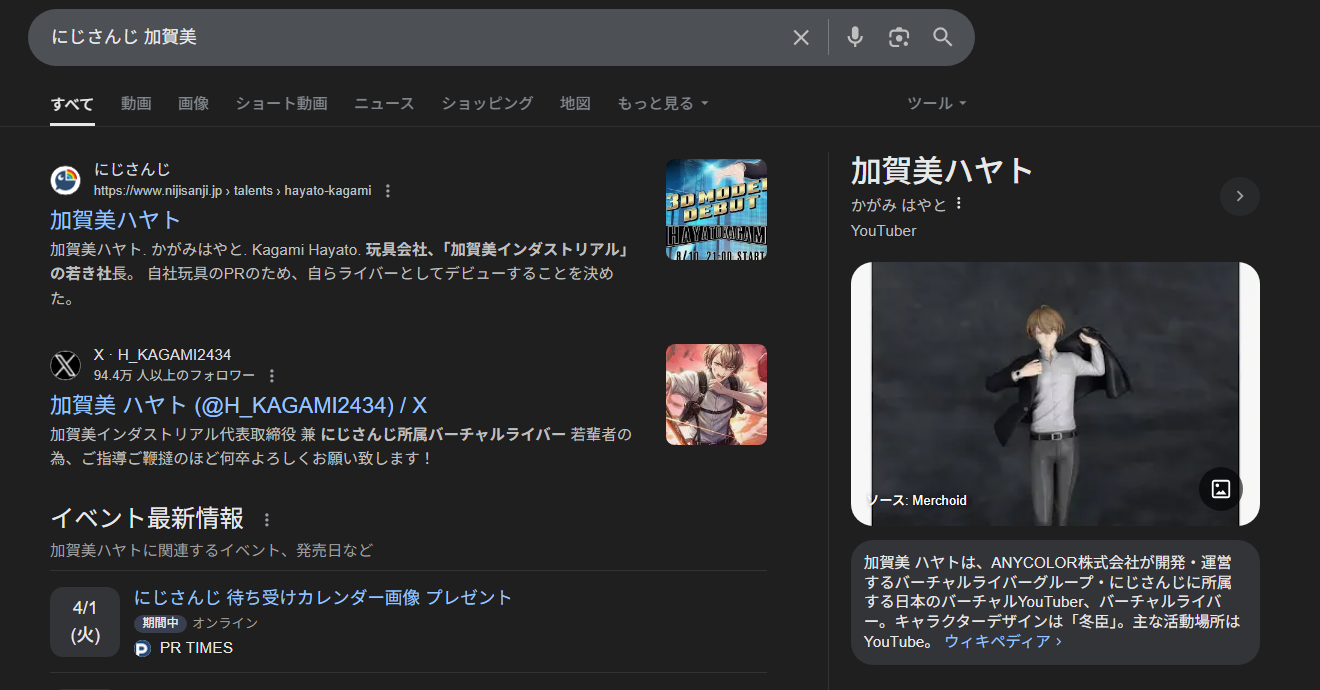The image size is (1320, 690).
Task: Clear the search box text
Action: [x=801, y=38]
